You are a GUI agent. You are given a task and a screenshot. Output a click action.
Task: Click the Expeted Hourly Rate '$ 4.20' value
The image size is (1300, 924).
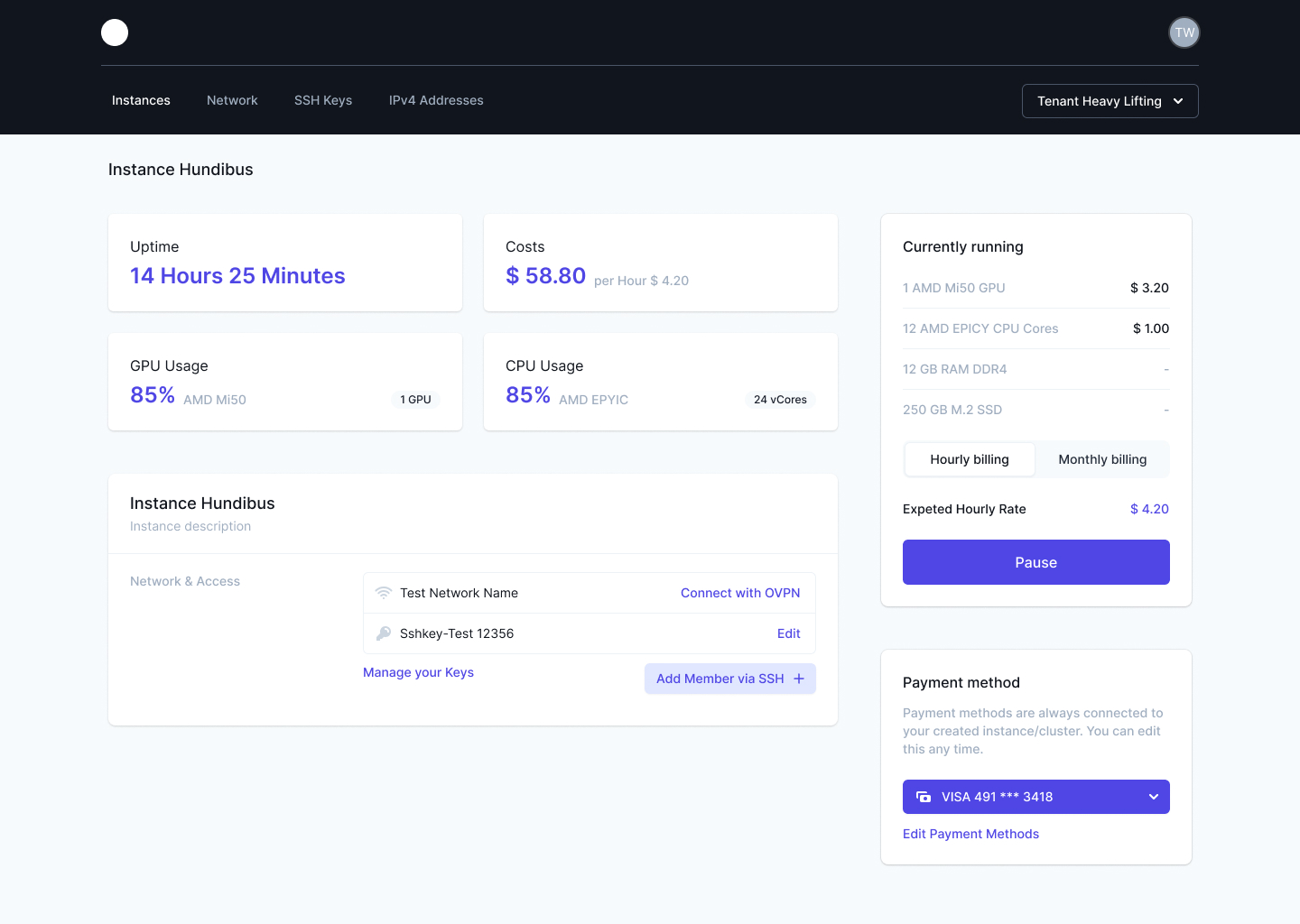pyautogui.click(x=1149, y=509)
